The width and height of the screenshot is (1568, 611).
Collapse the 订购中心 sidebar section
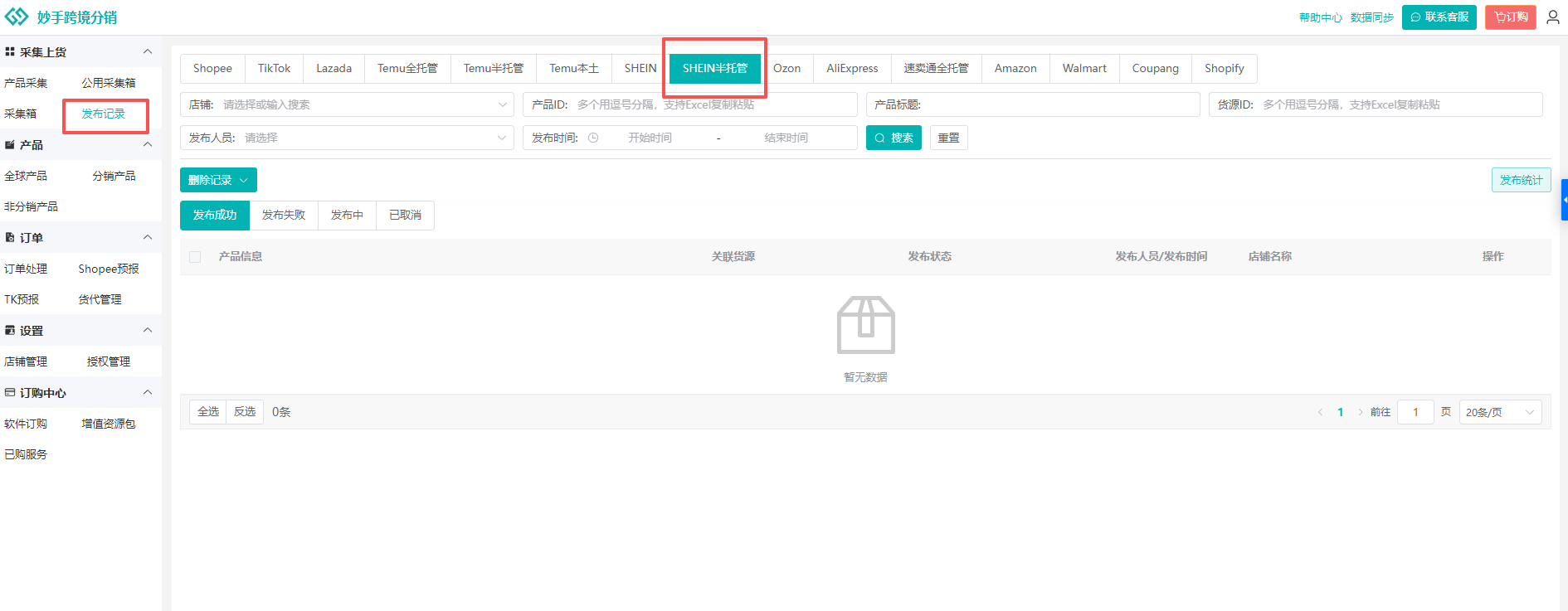point(148,392)
